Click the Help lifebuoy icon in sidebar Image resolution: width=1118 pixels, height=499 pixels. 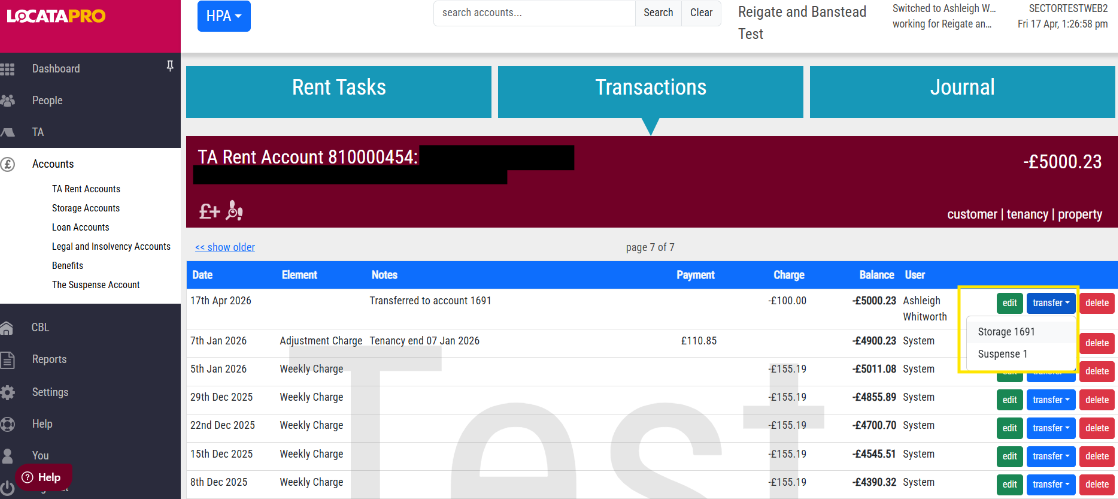tap(7, 424)
